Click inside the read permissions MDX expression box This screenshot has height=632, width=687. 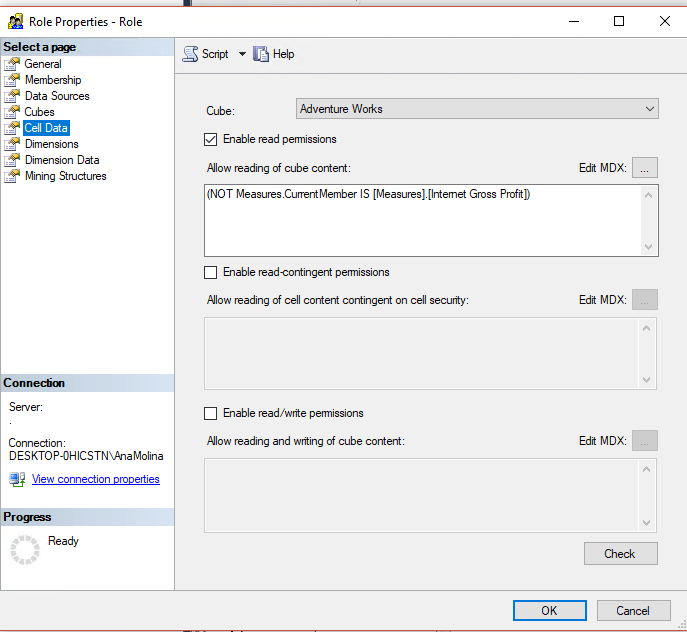[423, 220]
